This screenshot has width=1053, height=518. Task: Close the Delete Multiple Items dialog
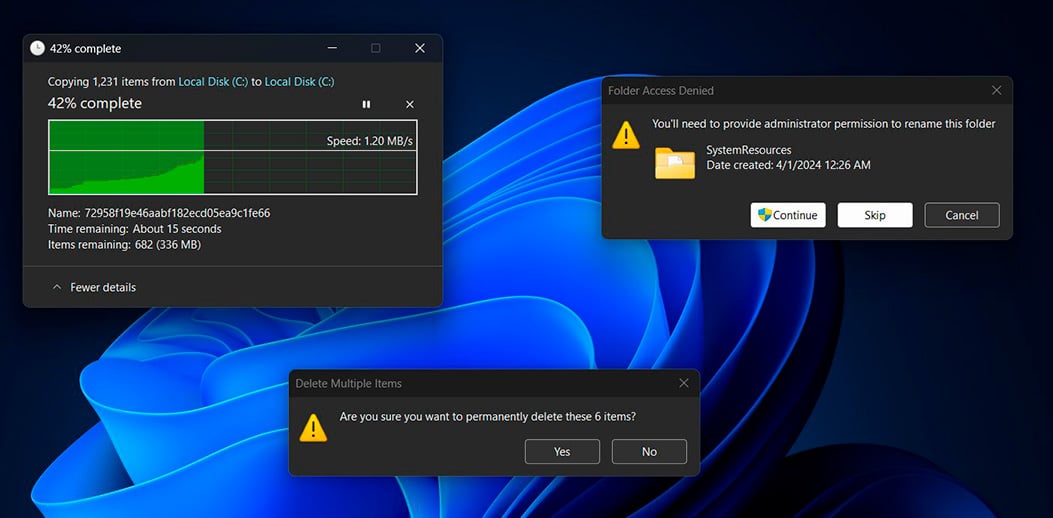684,383
